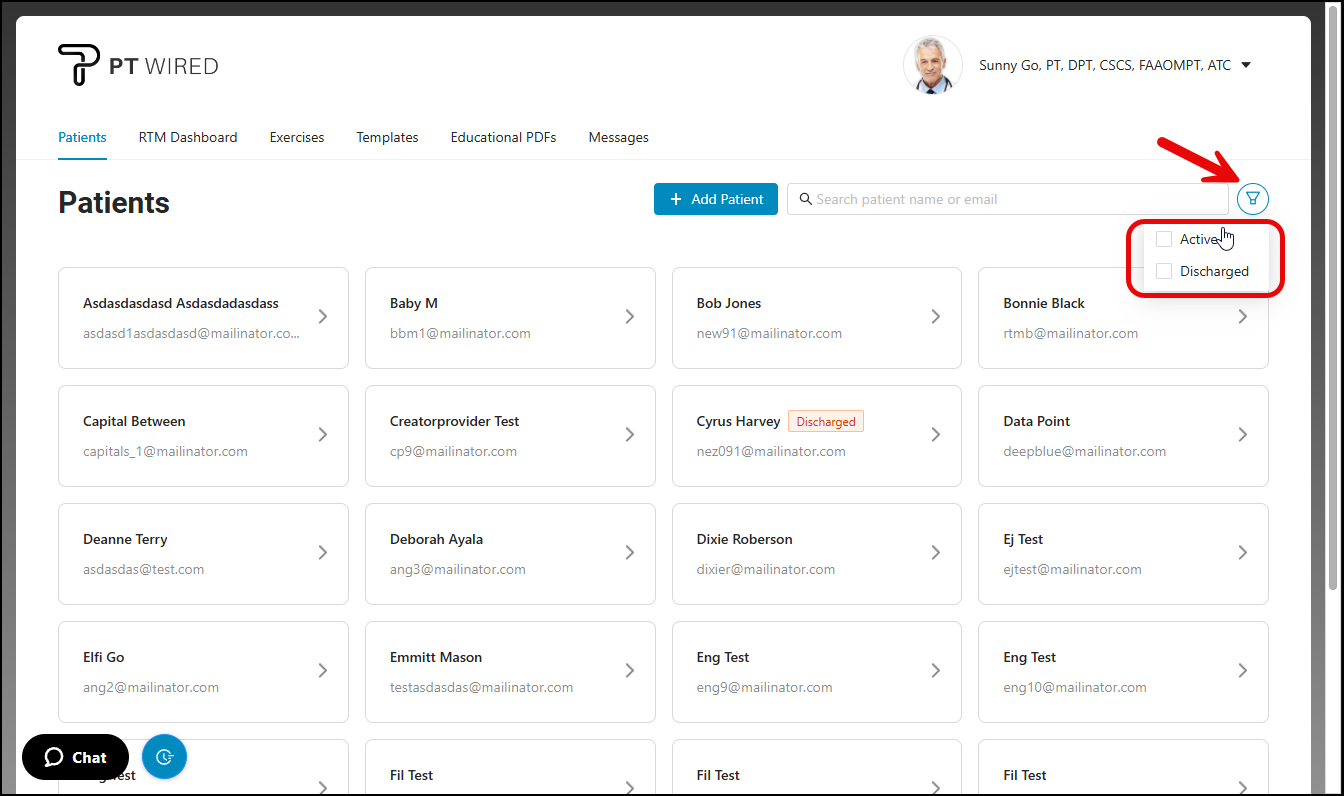Click the chevron on Baby M card
The image size is (1344, 796).
pyautogui.click(x=629, y=317)
